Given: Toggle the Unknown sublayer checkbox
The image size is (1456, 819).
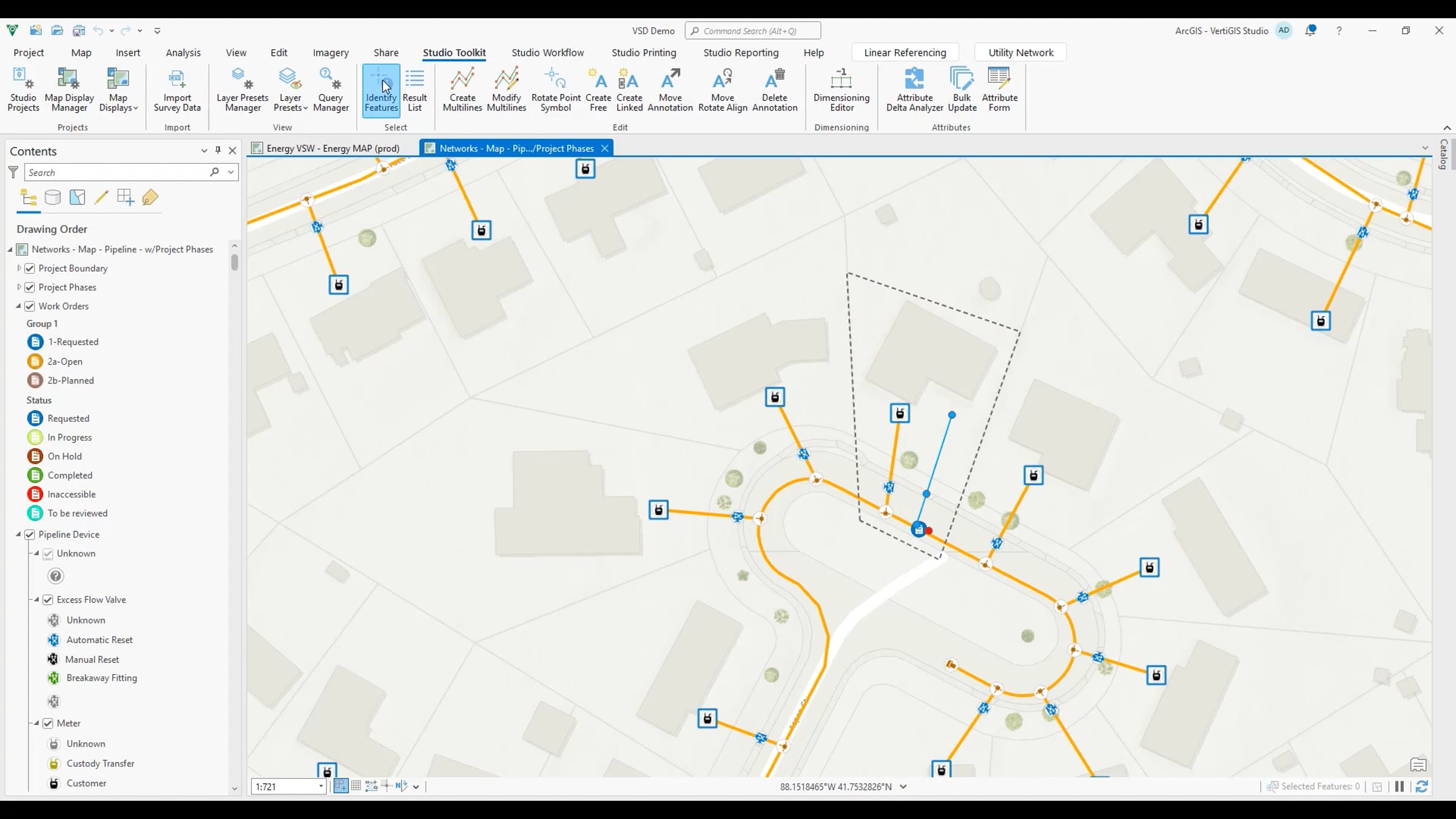Looking at the screenshot, I should 48,553.
